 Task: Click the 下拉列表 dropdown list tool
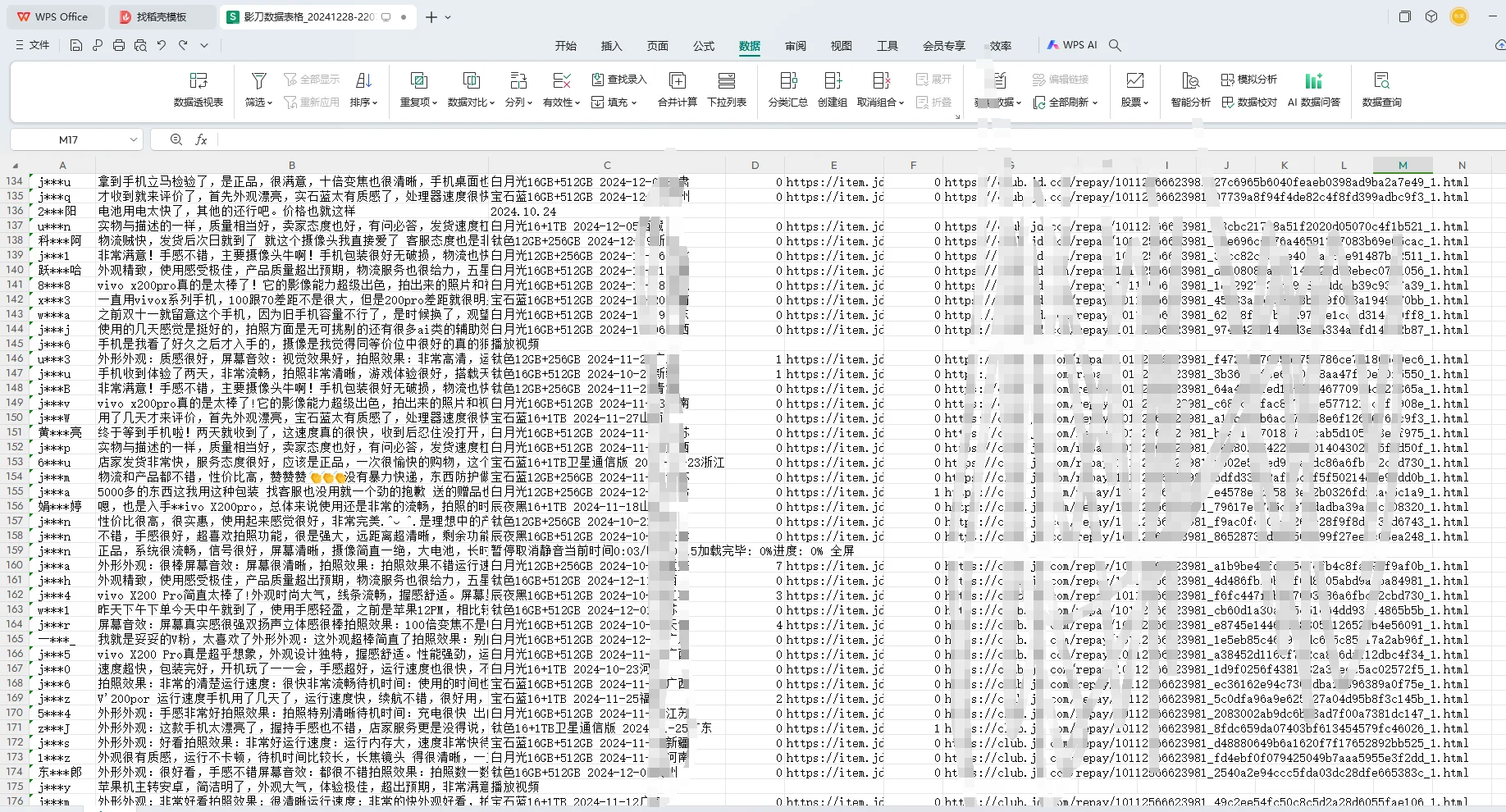(727, 89)
